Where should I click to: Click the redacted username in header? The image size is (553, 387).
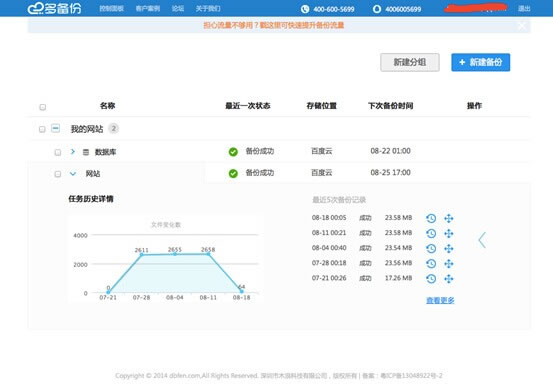click(x=476, y=8)
